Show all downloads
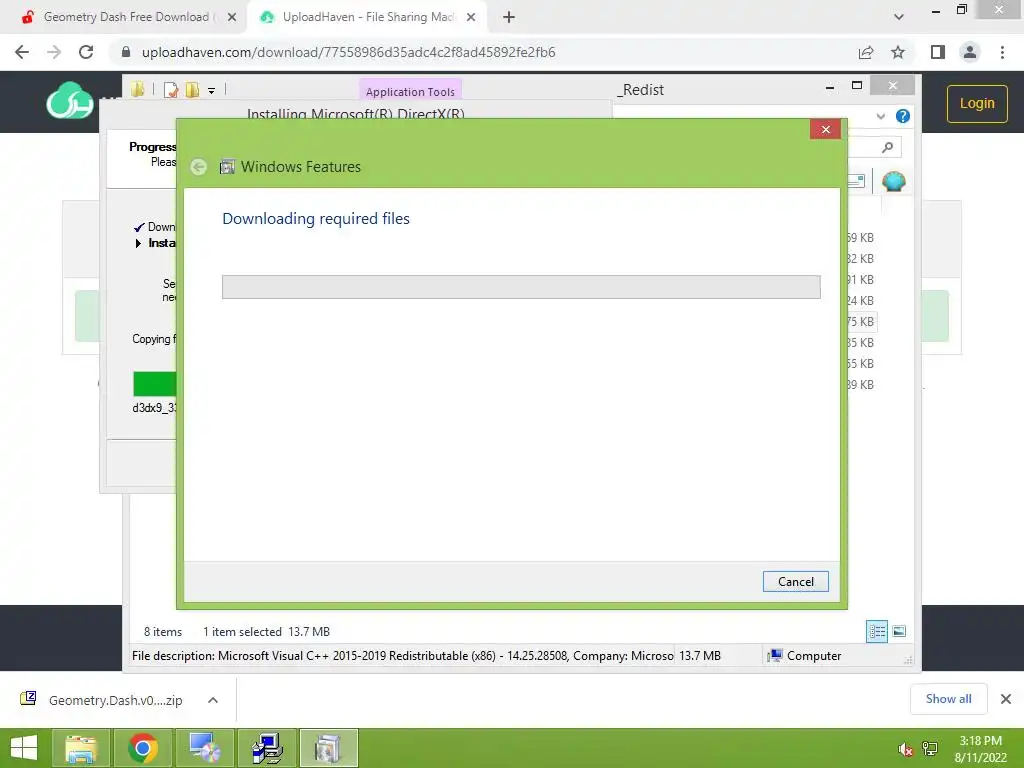1024x768 pixels. point(948,699)
